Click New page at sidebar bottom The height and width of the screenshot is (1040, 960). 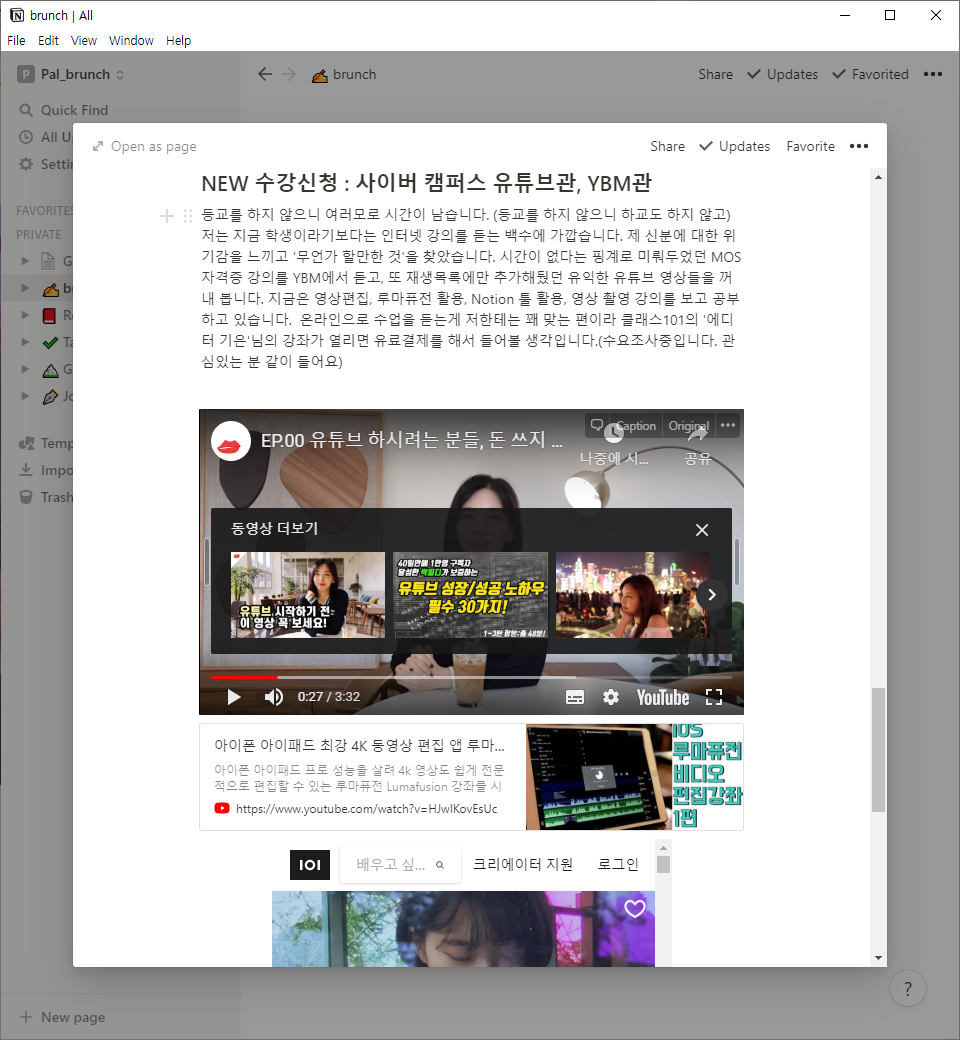pyautogui.click(x=62, y=1017)
